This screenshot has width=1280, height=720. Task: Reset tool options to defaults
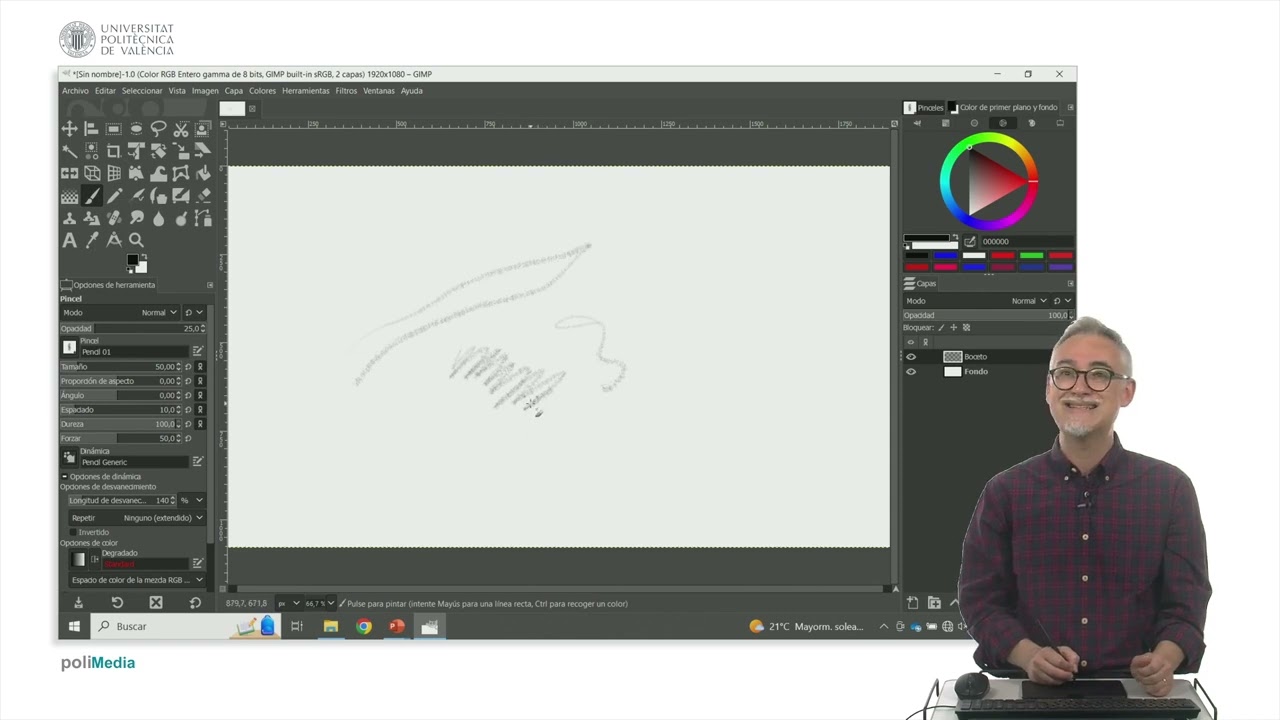(194, 603)
